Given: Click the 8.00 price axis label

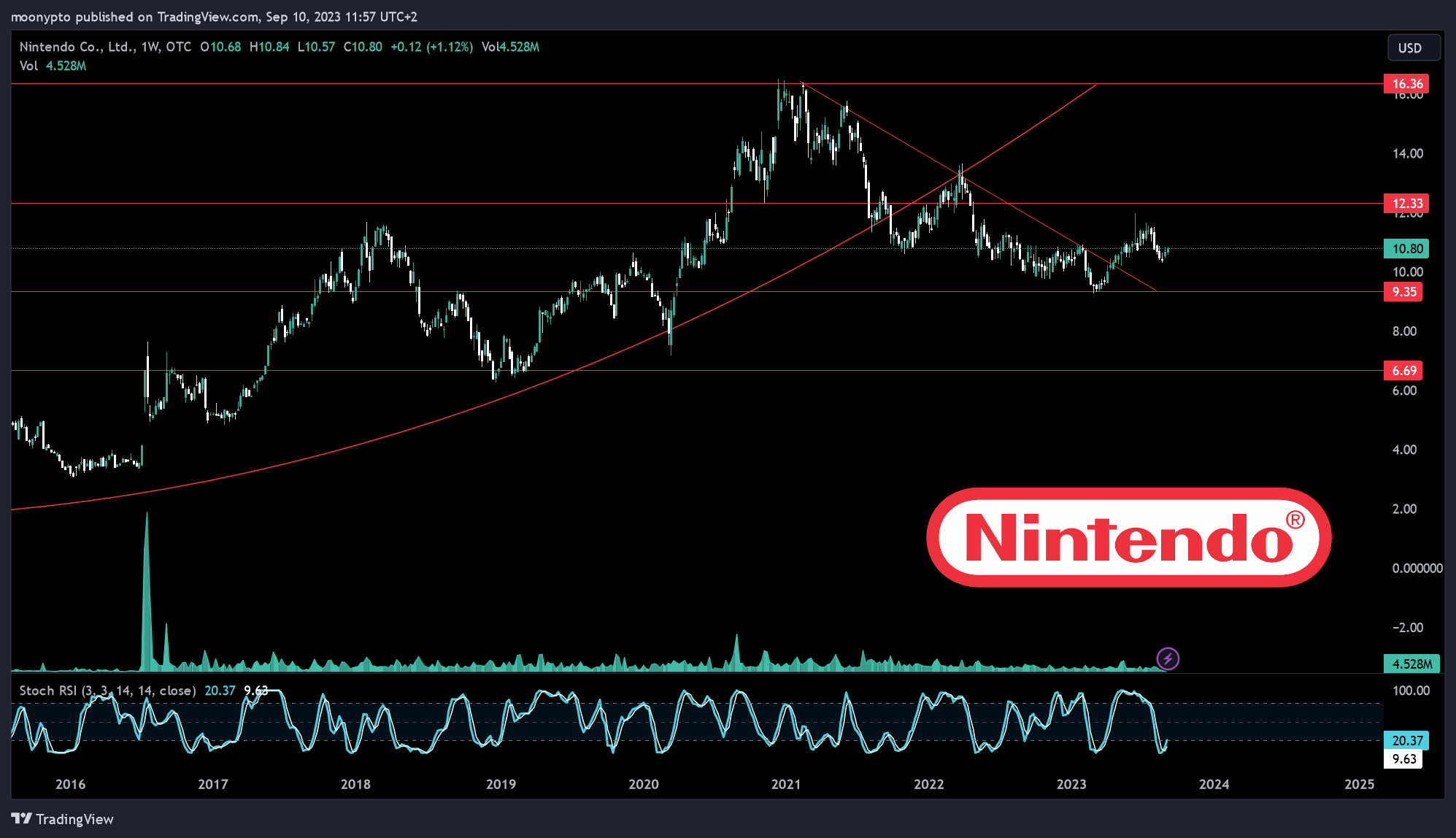Looking at the screenshot, I should pos(1405,331).
